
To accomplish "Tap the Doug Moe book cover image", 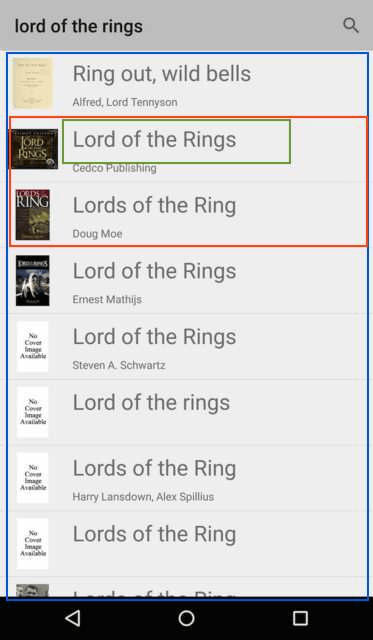I will click(33, 215).
